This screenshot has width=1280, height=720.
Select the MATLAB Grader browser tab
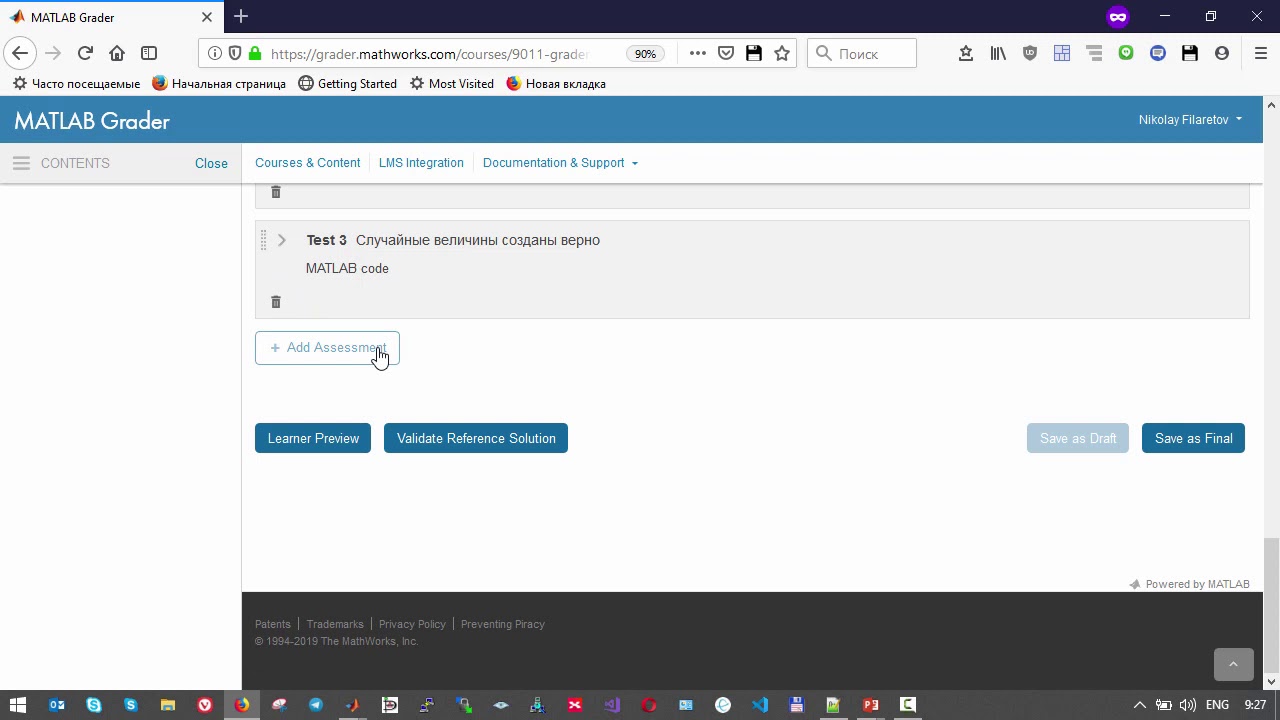coord(112,17)
